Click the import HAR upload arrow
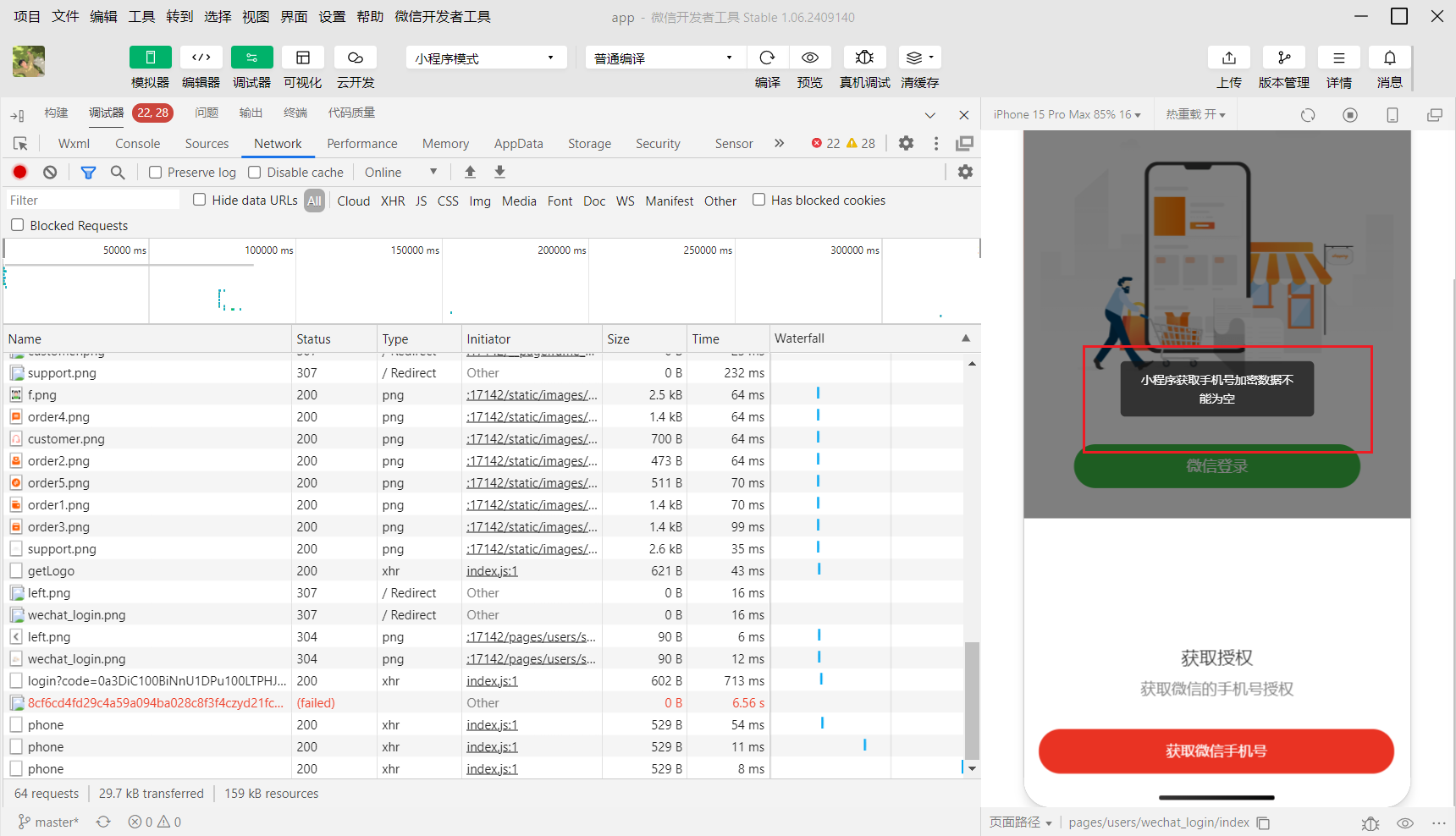This screenshot has width=1456, height=836. pyautogui.click(x=470, y=172)
